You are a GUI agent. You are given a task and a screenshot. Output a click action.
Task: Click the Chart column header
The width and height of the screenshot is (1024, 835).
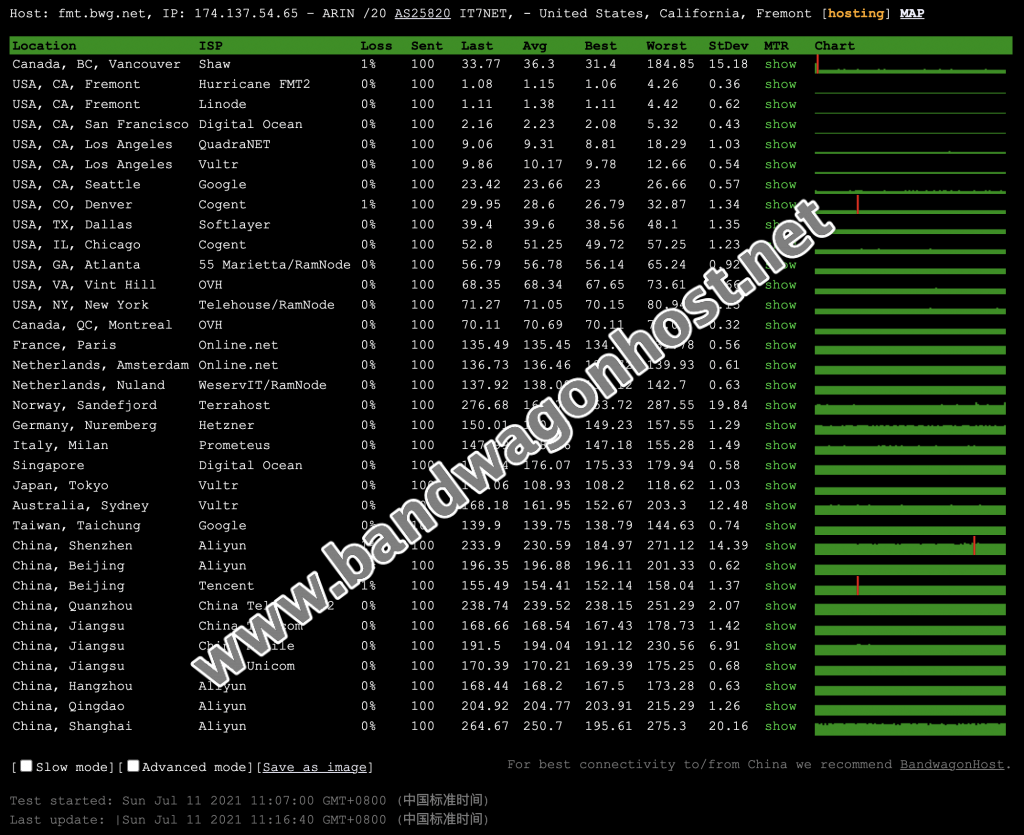click(835, 46)
